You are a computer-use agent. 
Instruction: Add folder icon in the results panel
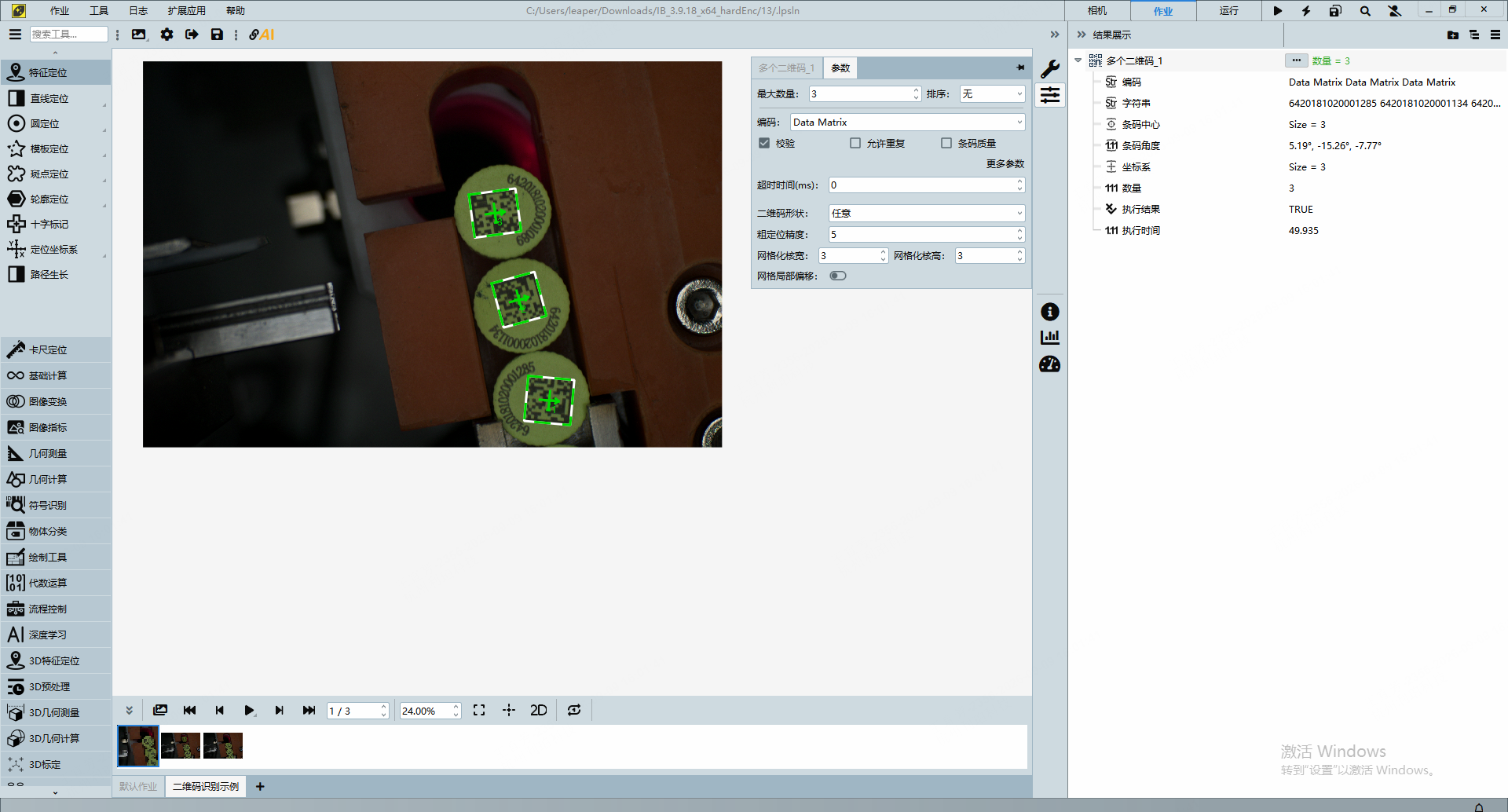[1452, 35]
